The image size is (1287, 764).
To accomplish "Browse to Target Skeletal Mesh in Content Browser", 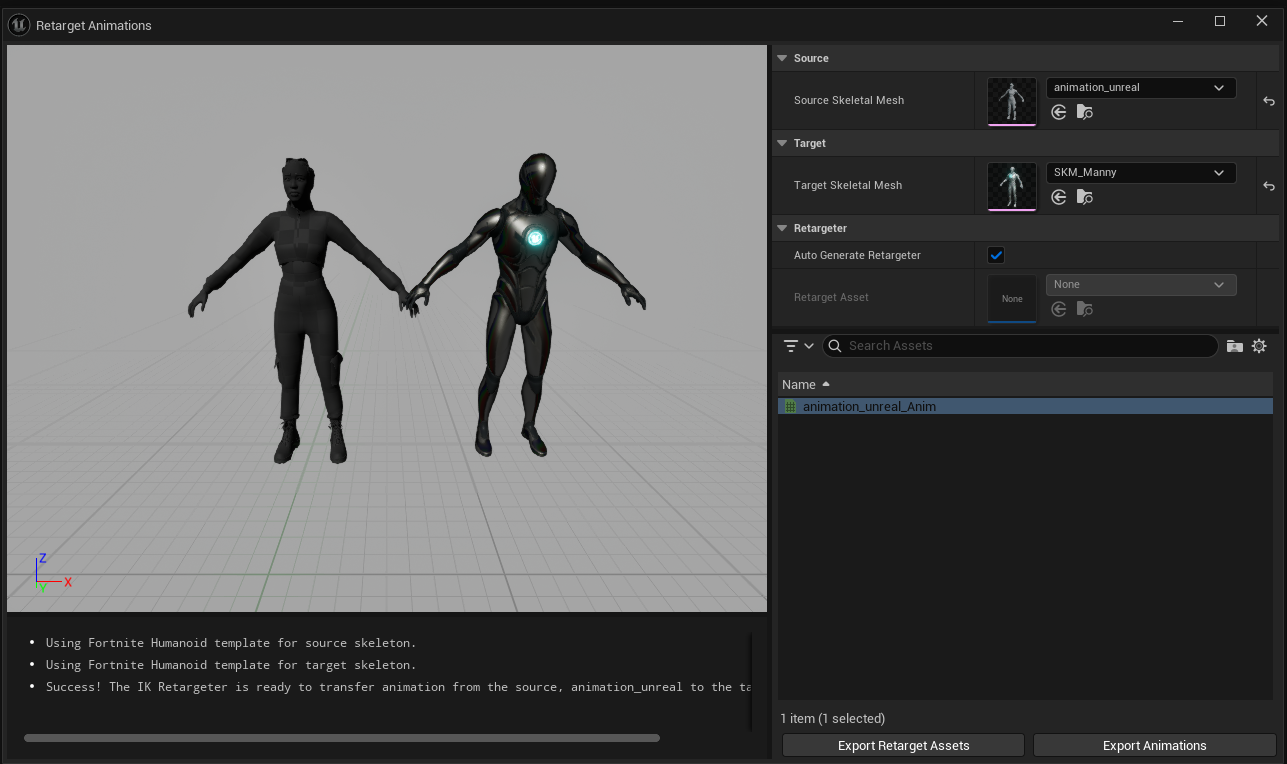I will (1085, 198).
